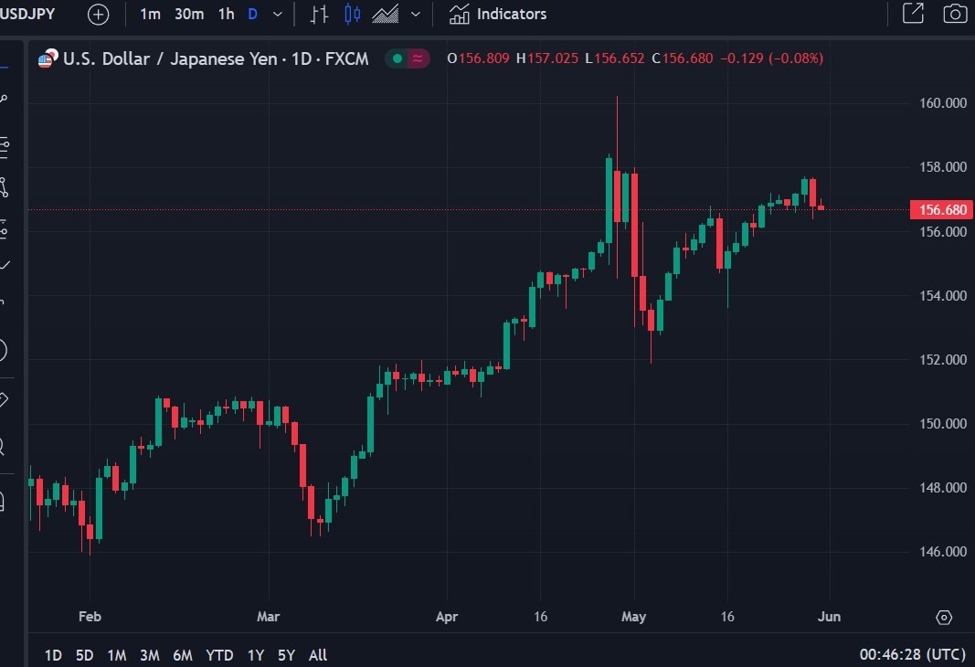This screenshot has width=975, height=667.
Task: Switch to the 1h timeframe
Action: pyautogui.click(x=224, y=14)
